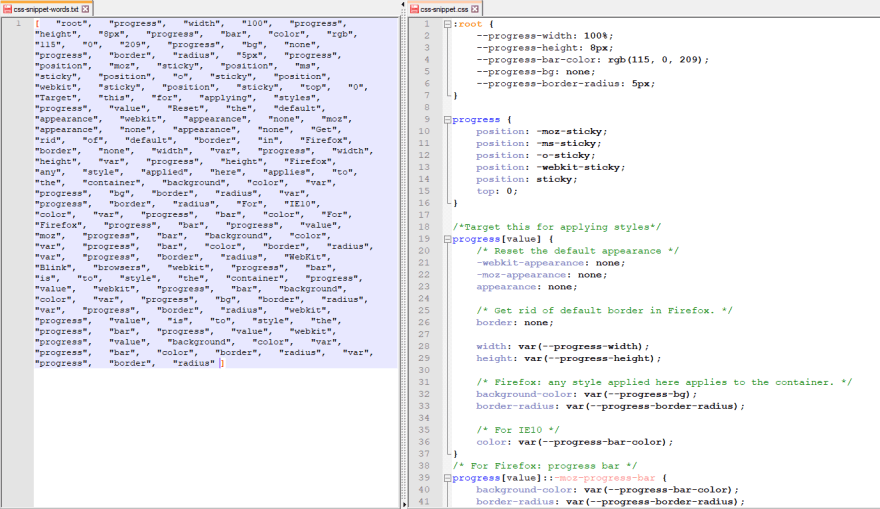Viewport: 880px width, 509px height.
Task: Close the css-snippet-words.txt tab
Action: (x=85, y=9)
